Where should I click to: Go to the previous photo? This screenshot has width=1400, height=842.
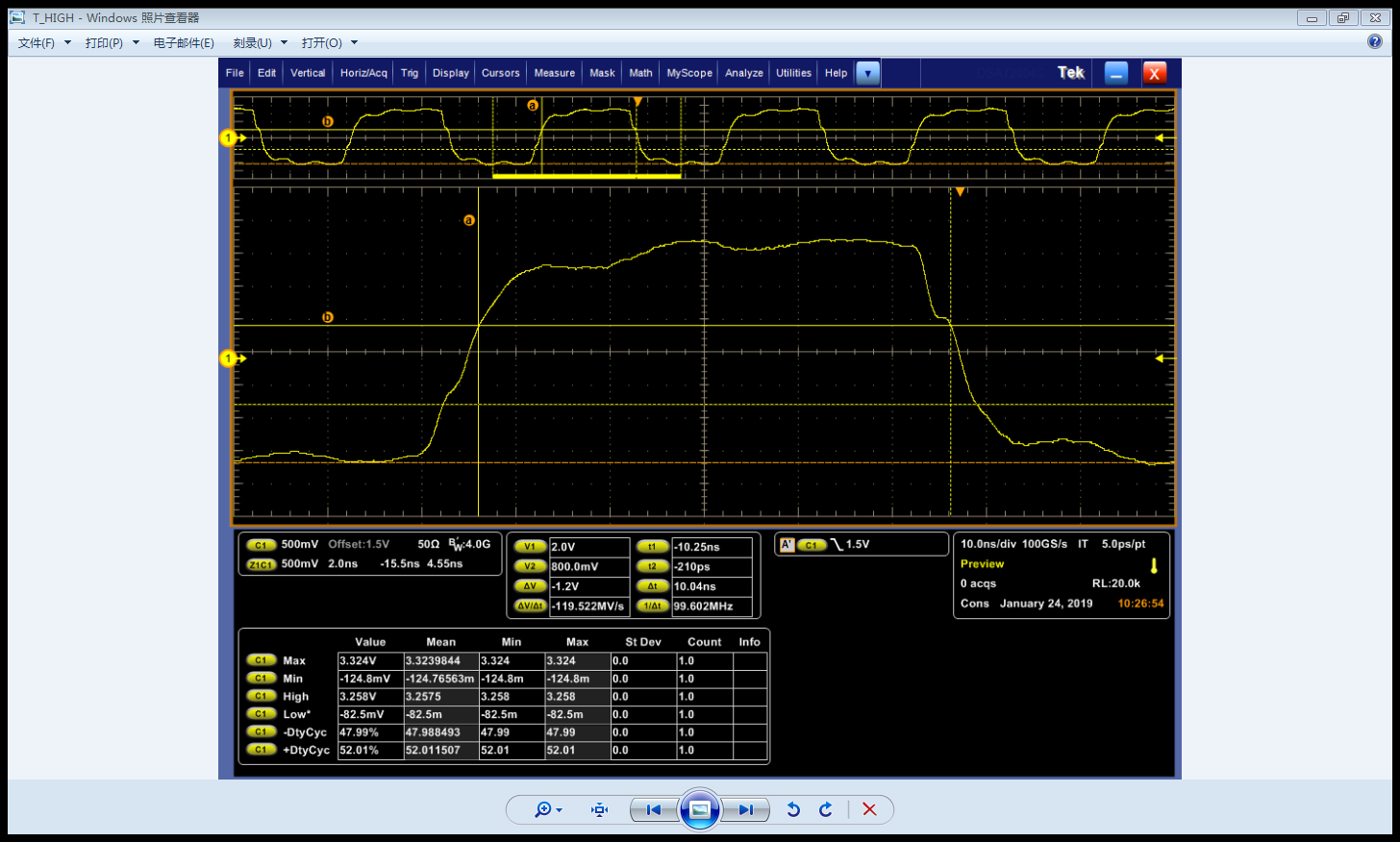point(654,810)
